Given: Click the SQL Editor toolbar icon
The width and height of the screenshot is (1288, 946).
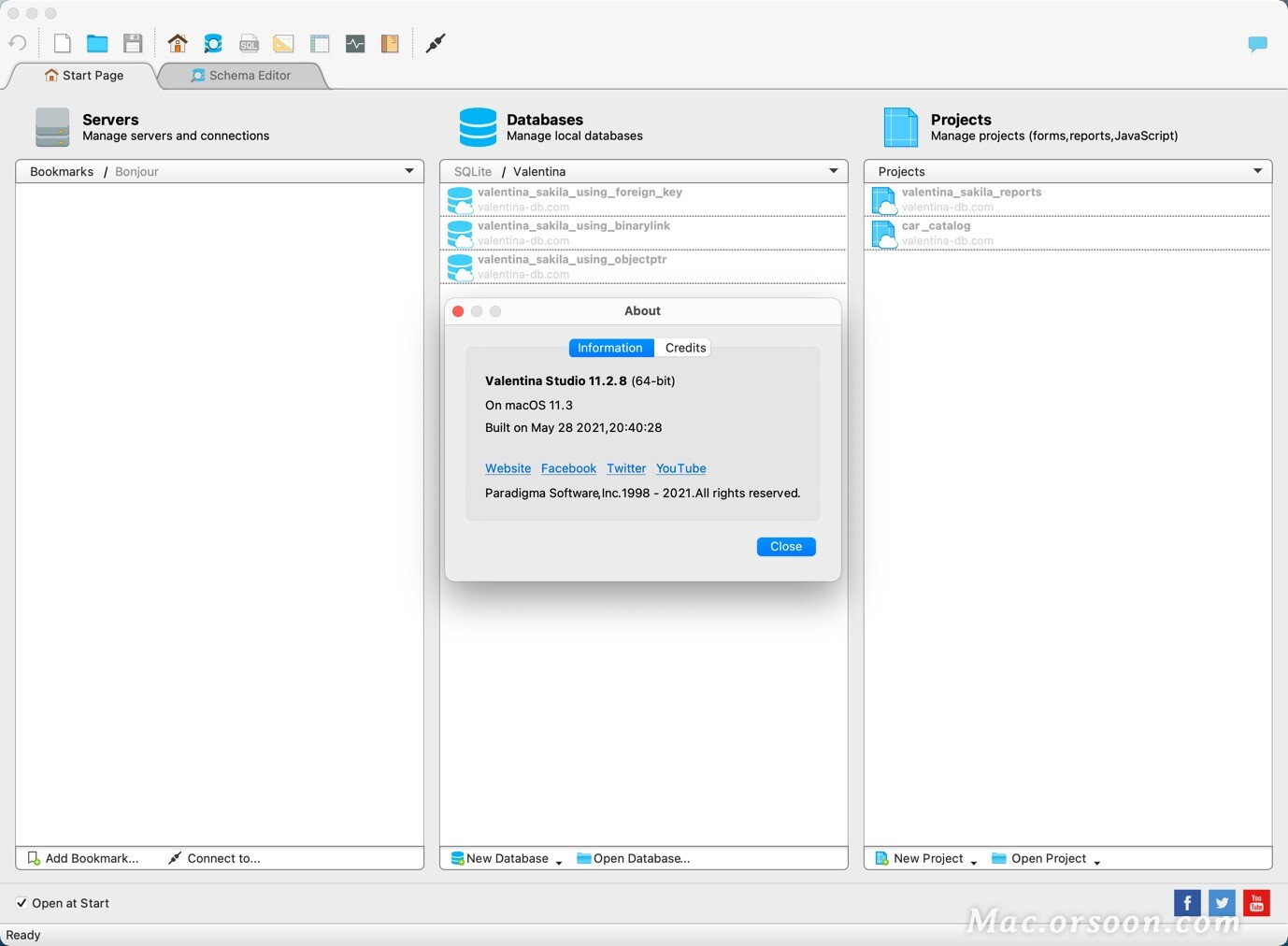Looking at the screenshot, I should pos(249,43).
